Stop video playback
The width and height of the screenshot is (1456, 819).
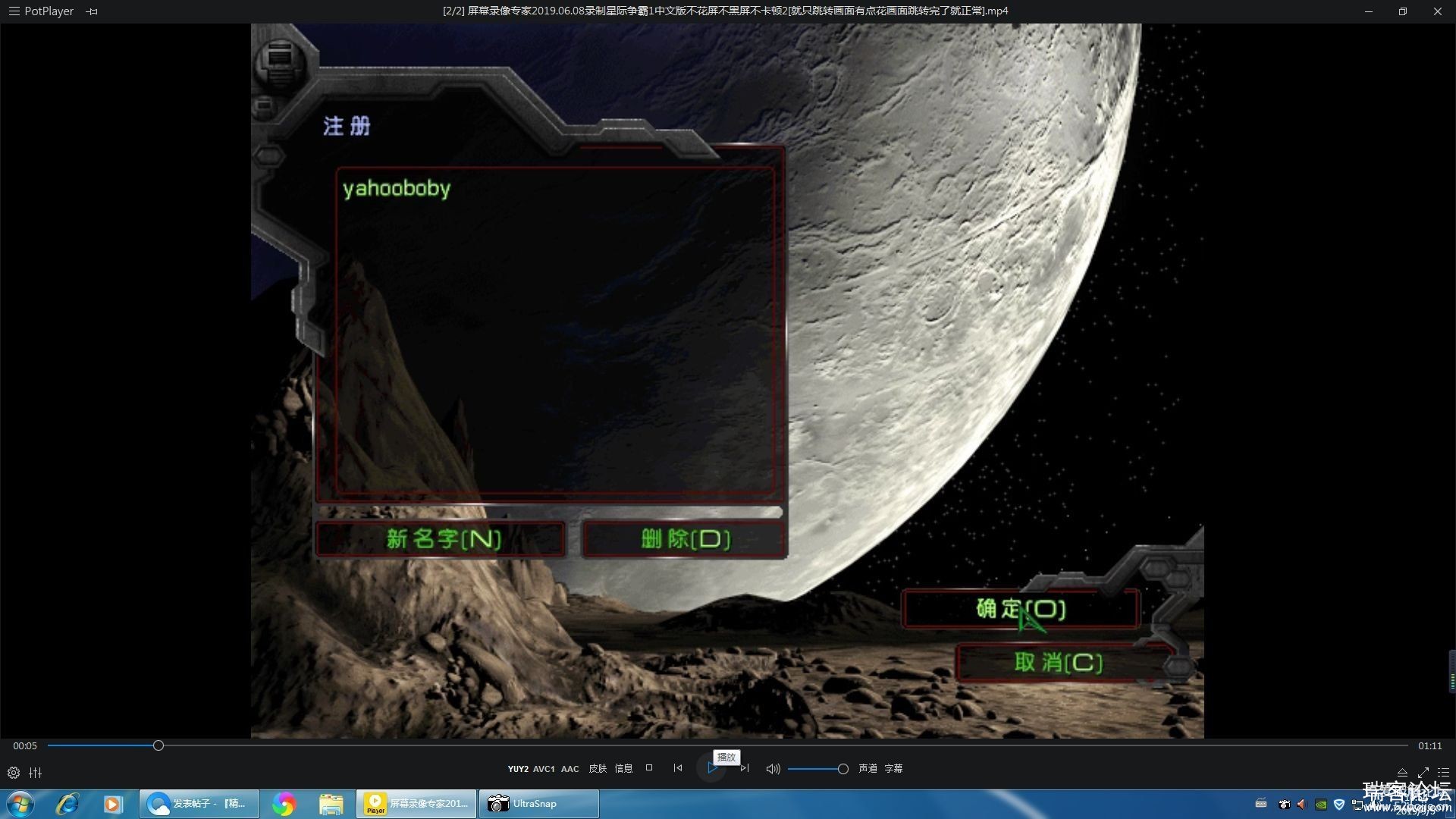(649, 768)
